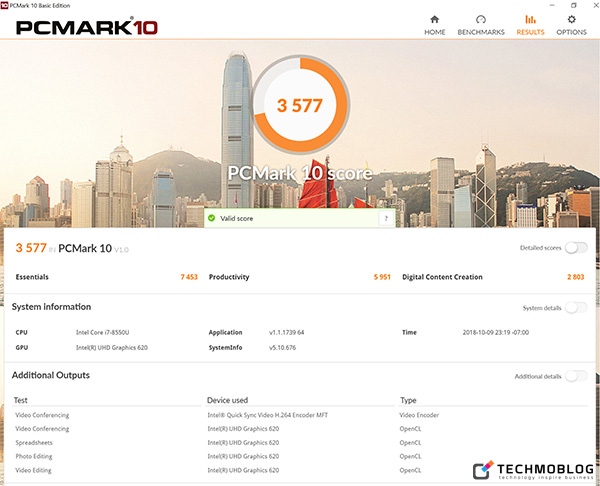Click CPU value Intel Core i7-8550U
Screen dimensions: 600x486
pos(103,332)
